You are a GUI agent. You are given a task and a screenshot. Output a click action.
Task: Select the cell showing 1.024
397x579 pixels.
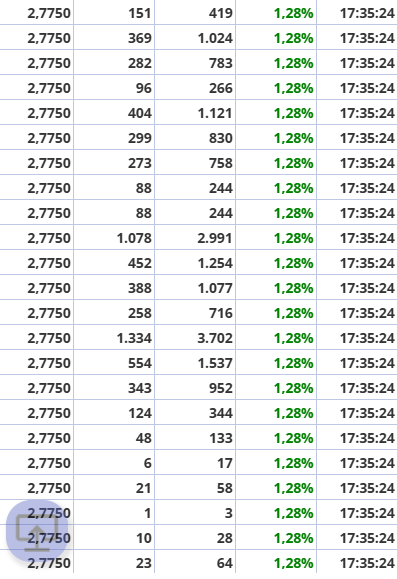195,38
